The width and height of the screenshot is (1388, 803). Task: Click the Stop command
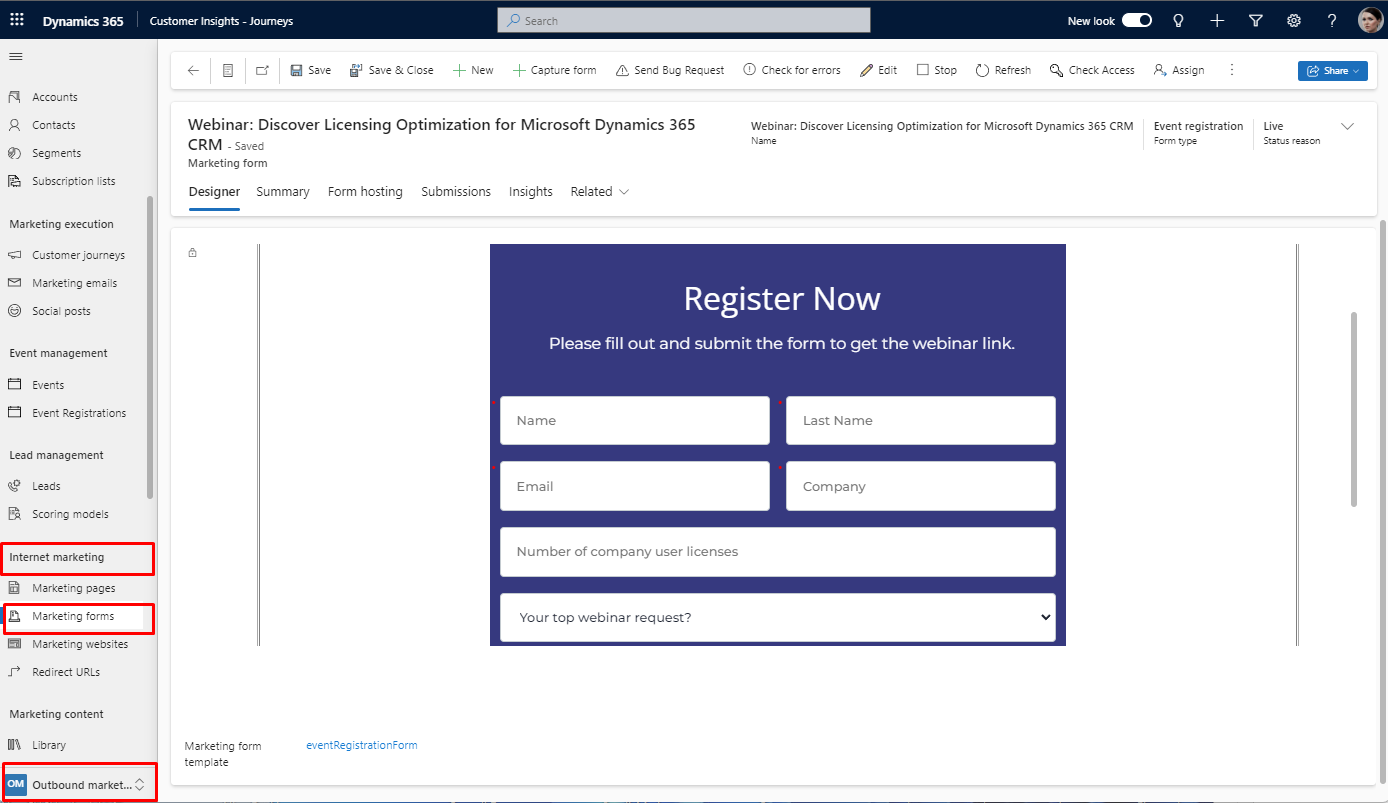[x=937, y=70]
